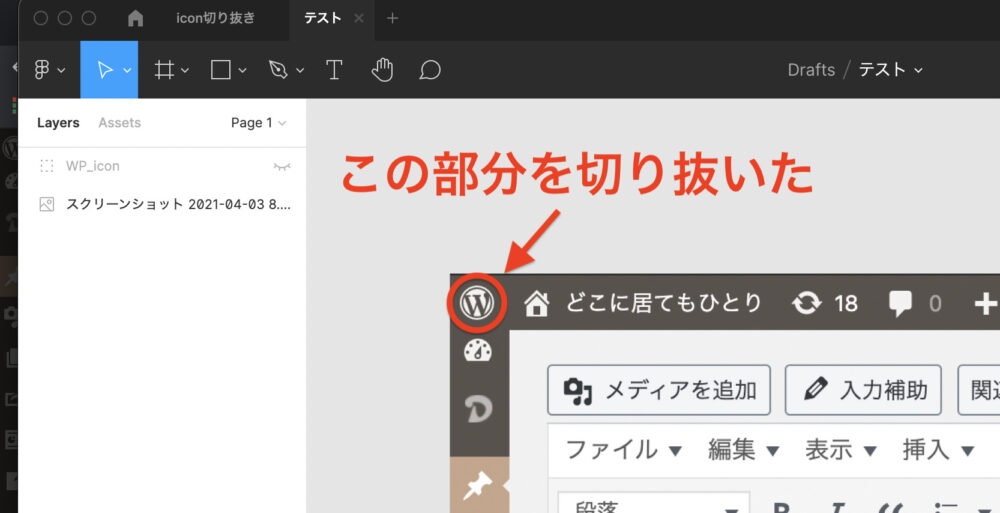The image size is (1000, 513).
Task: Select the Text tool
Action: coord(334,70)
